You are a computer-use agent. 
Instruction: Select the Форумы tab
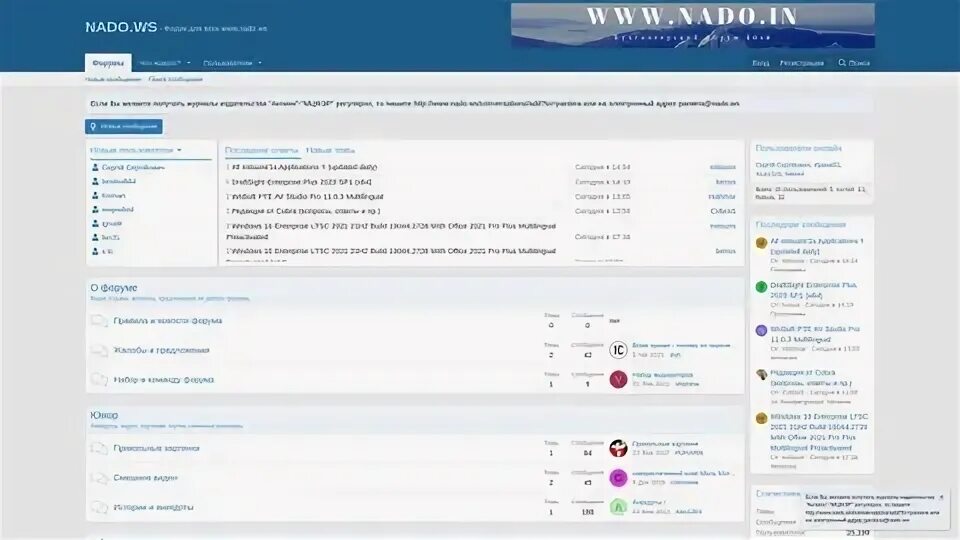click(108, 62)
